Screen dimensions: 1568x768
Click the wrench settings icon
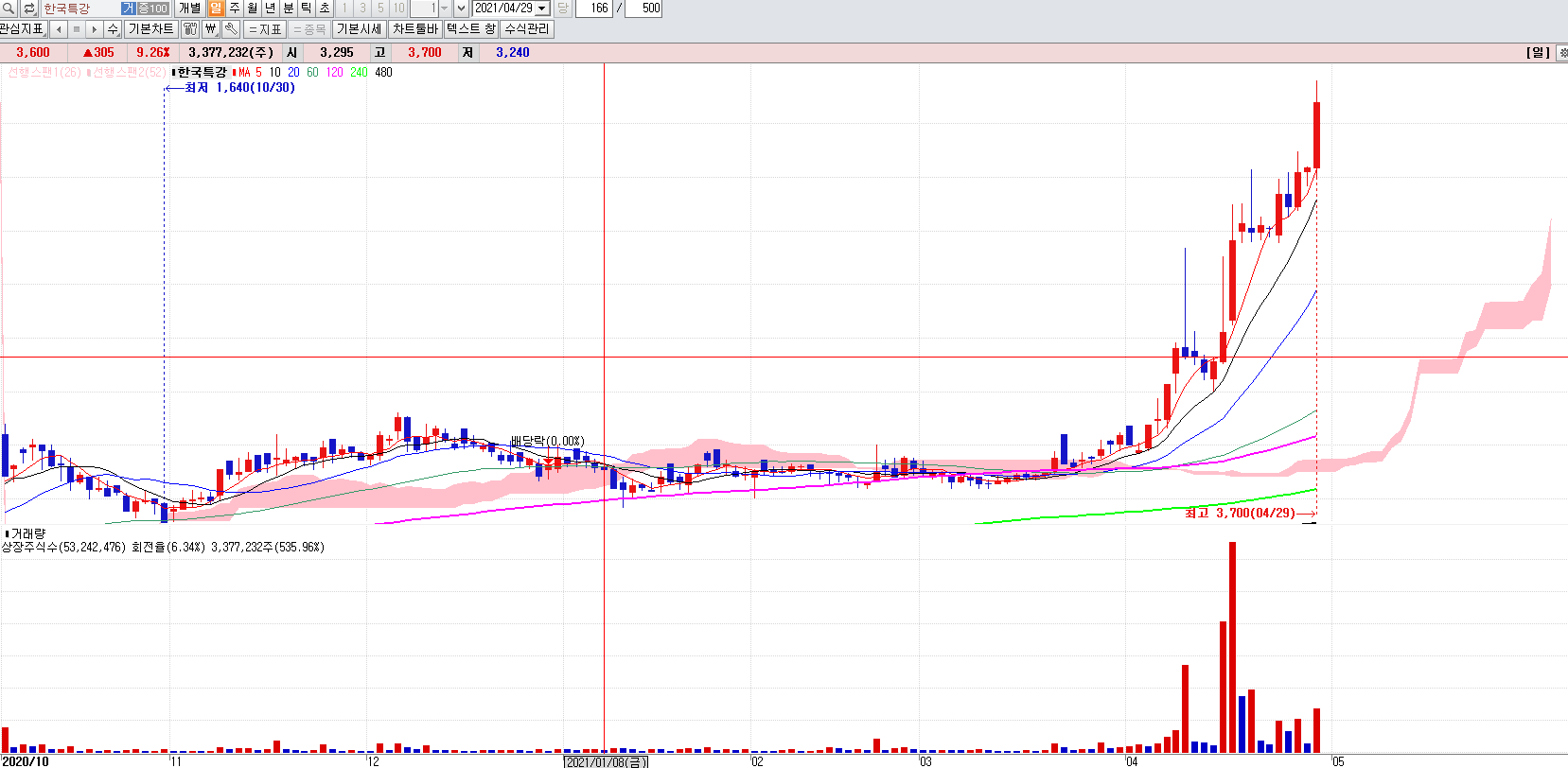click(231, 29)
